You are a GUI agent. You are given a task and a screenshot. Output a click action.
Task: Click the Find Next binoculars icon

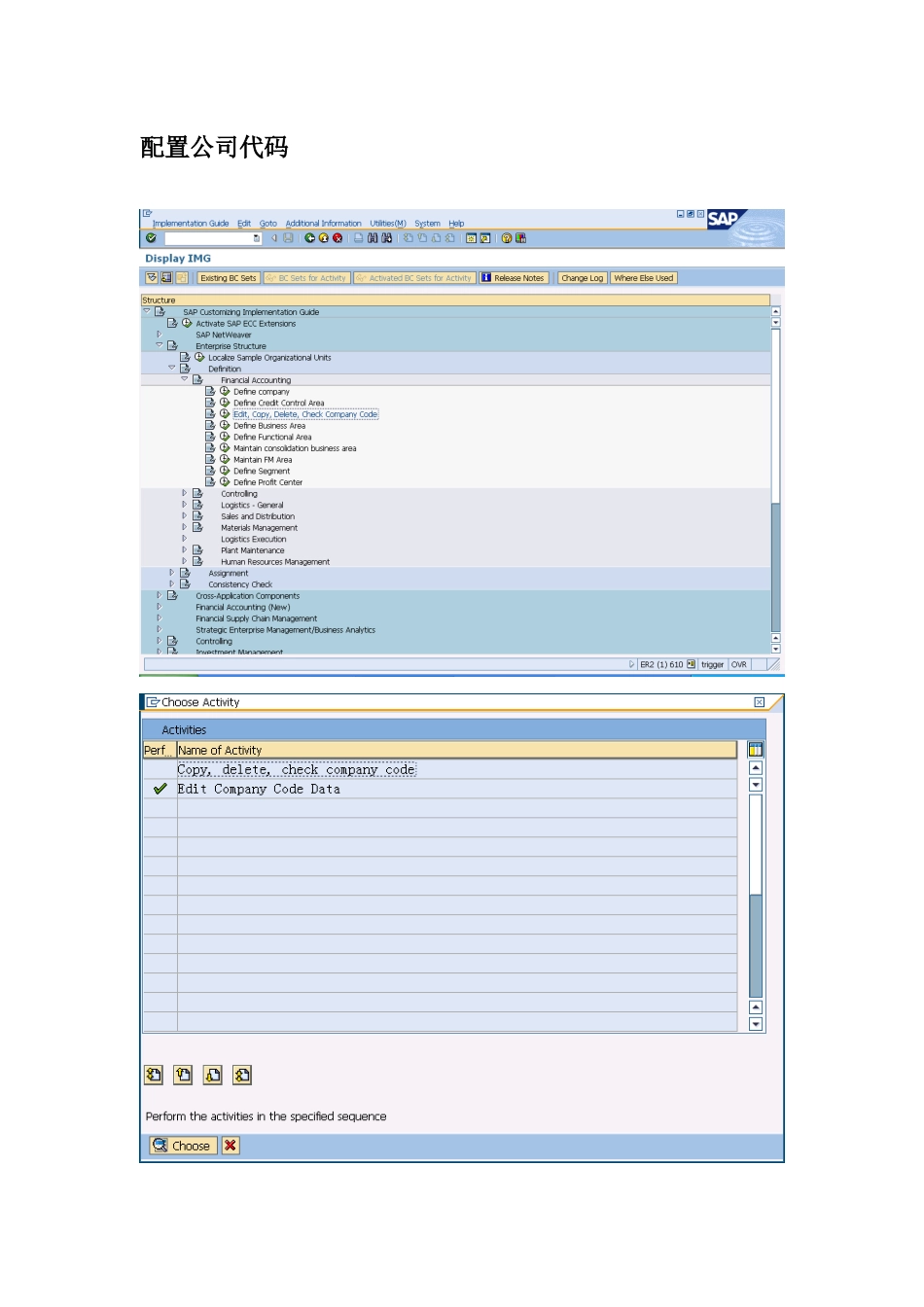pyautogui.click(x=386, y=237)
